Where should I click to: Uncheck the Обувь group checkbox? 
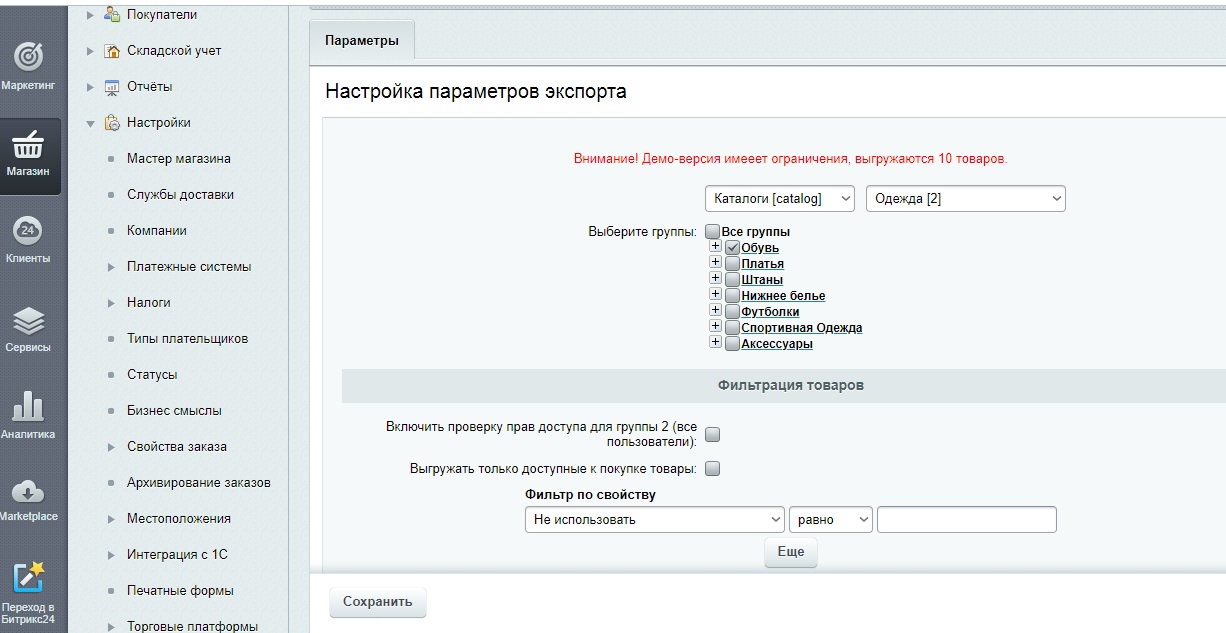pos(732,247)
